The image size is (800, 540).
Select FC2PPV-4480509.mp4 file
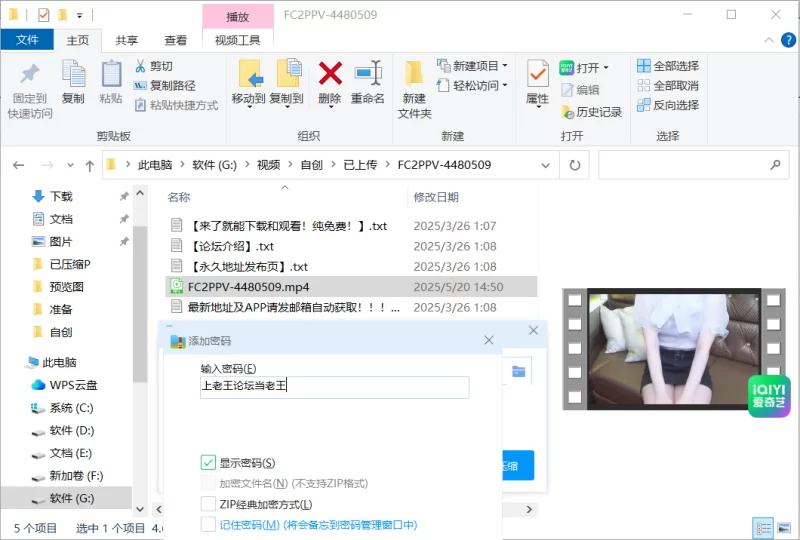(351, 287)
